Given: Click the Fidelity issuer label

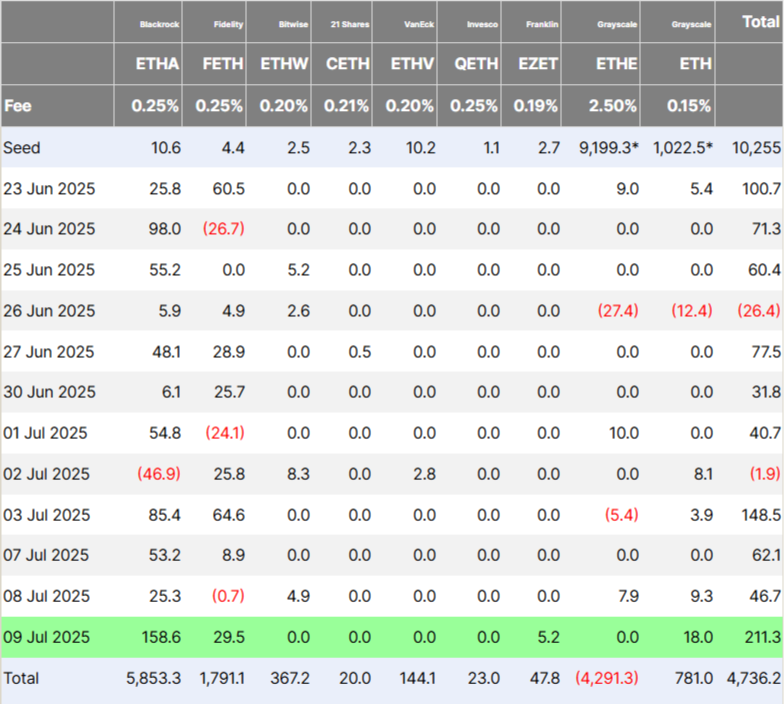Looking at the screenshot, I should [x=228, y=24].
